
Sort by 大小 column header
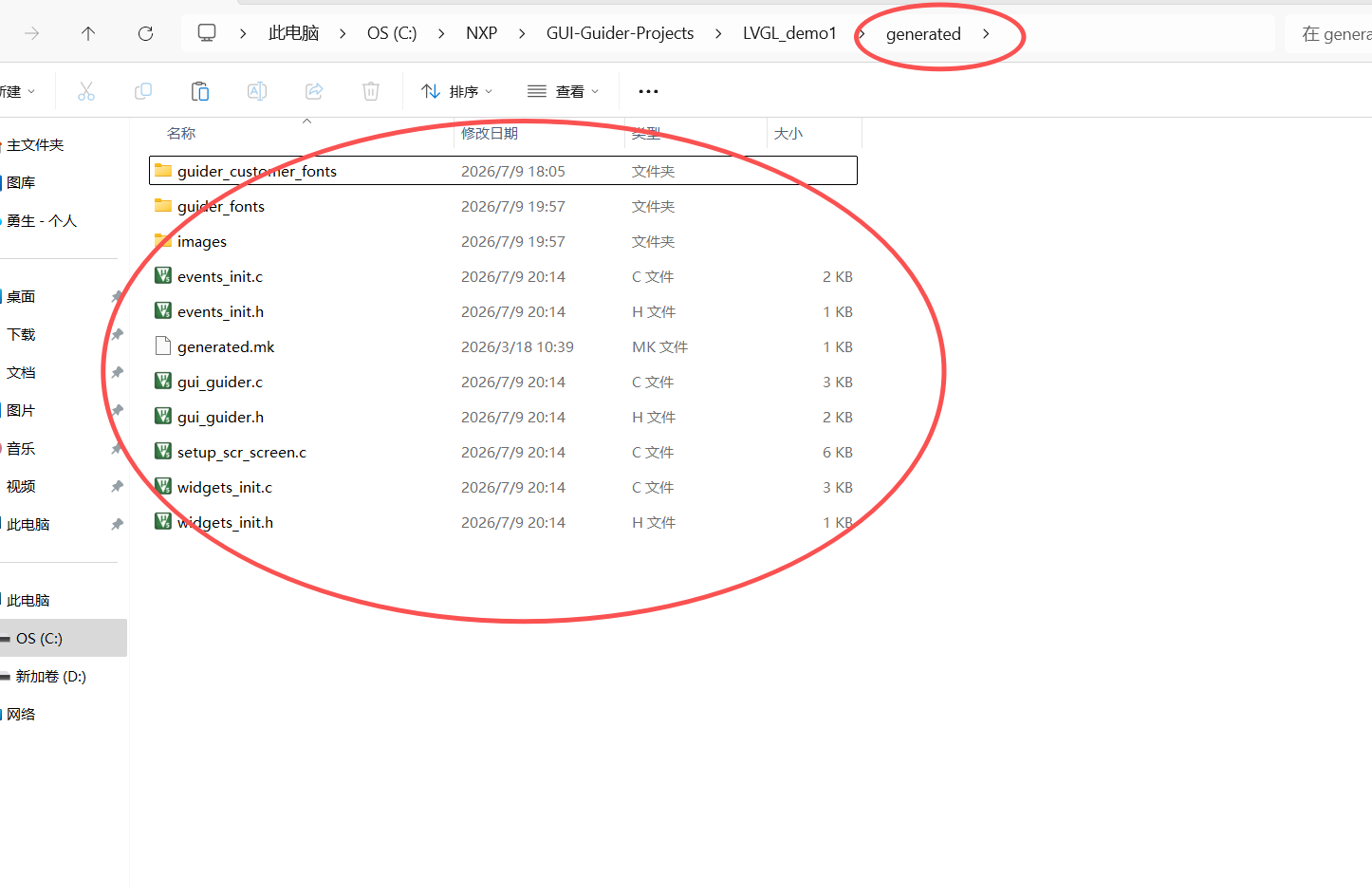point(788,133)
